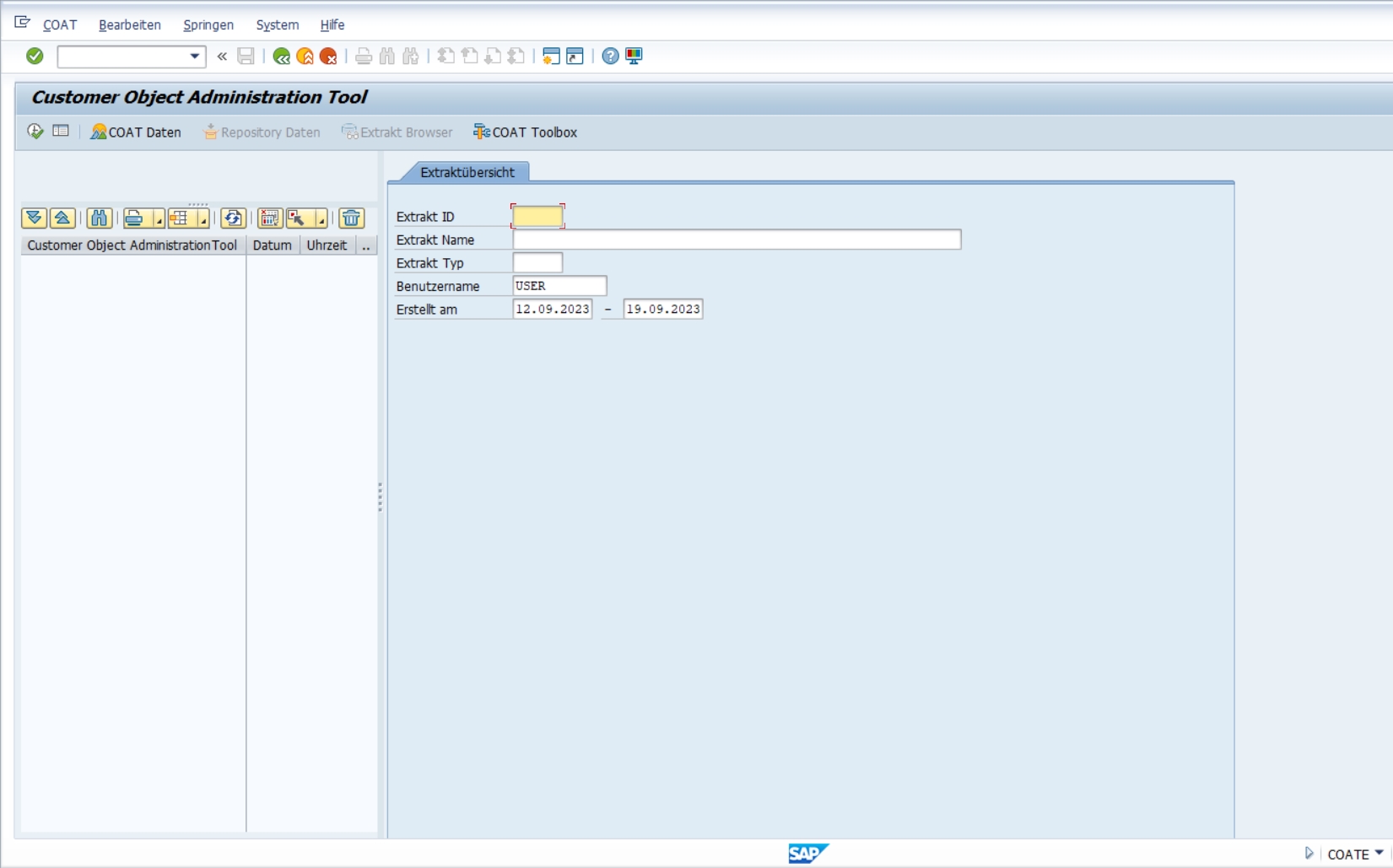Click the Customize Local Layout monitor icon
This screenshot has width=1393, height=868.
[x=634, y=57]
